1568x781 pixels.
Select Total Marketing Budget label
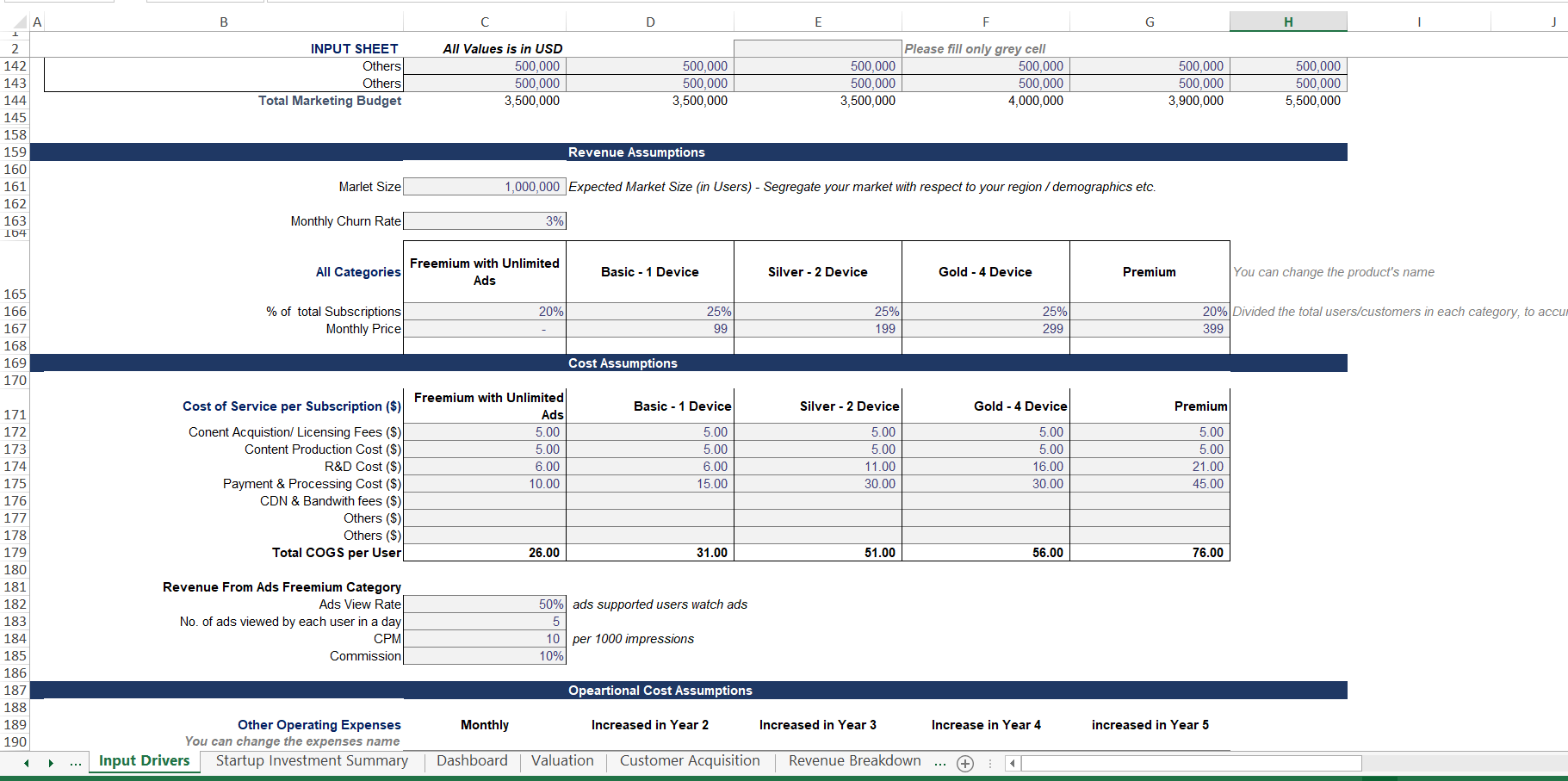coord(330,101)
